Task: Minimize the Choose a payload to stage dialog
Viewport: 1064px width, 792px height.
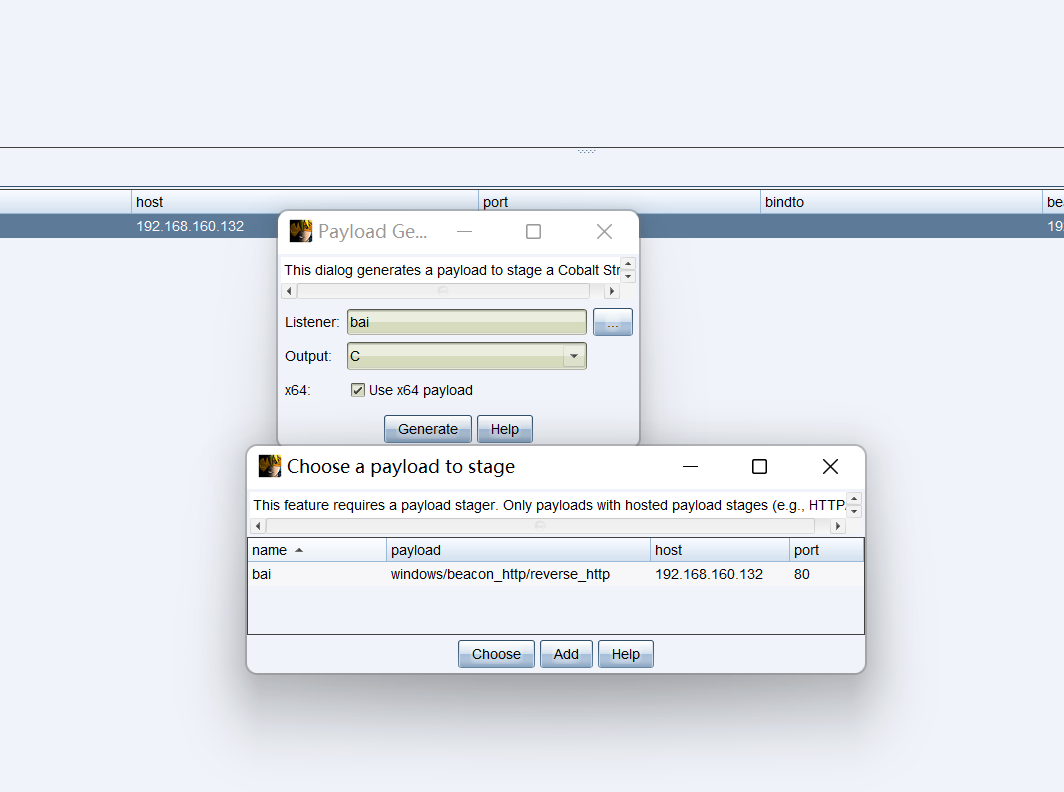Action: (690, 466)
